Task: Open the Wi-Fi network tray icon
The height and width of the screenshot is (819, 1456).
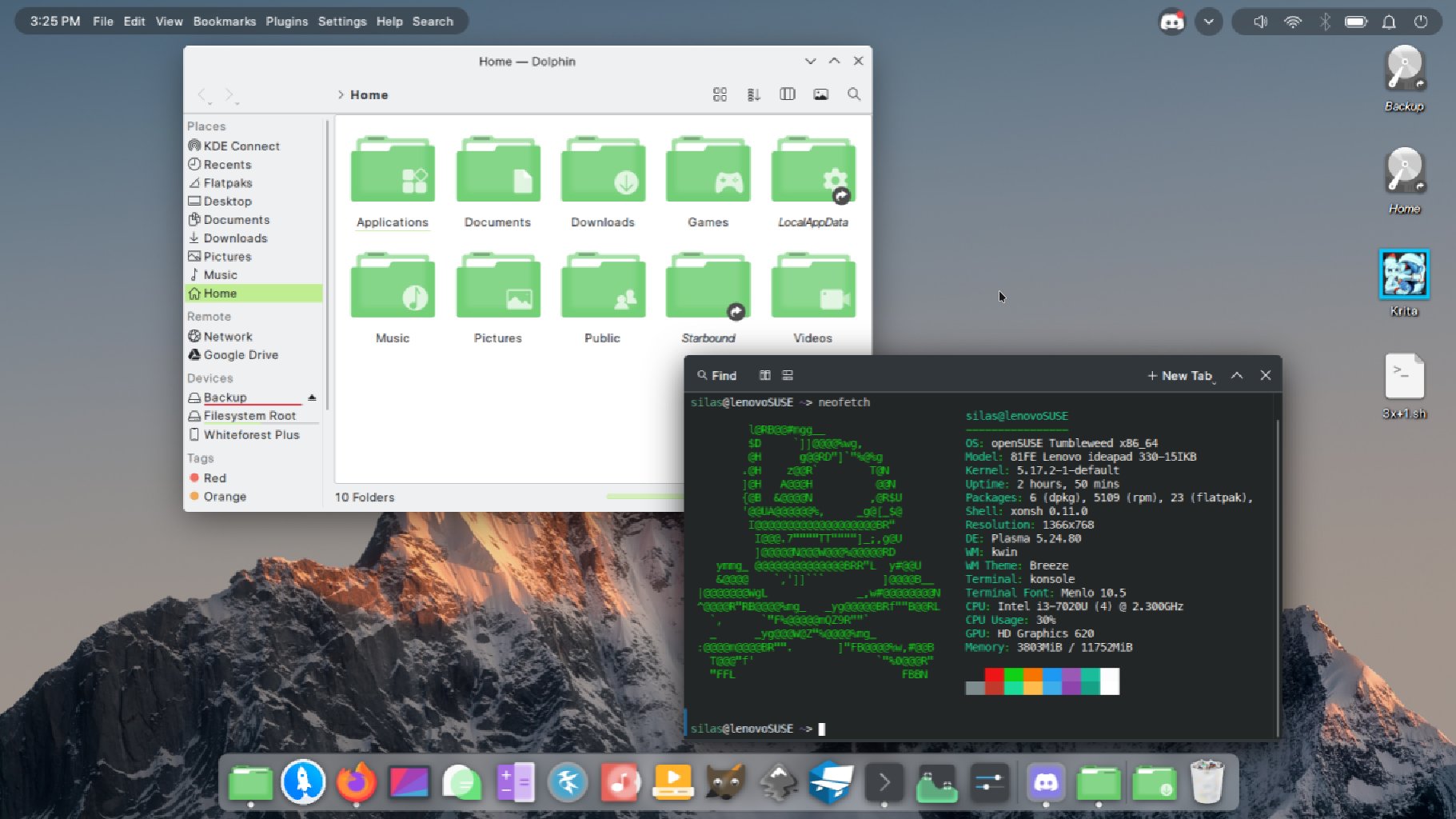Action: coord(1292,22)
